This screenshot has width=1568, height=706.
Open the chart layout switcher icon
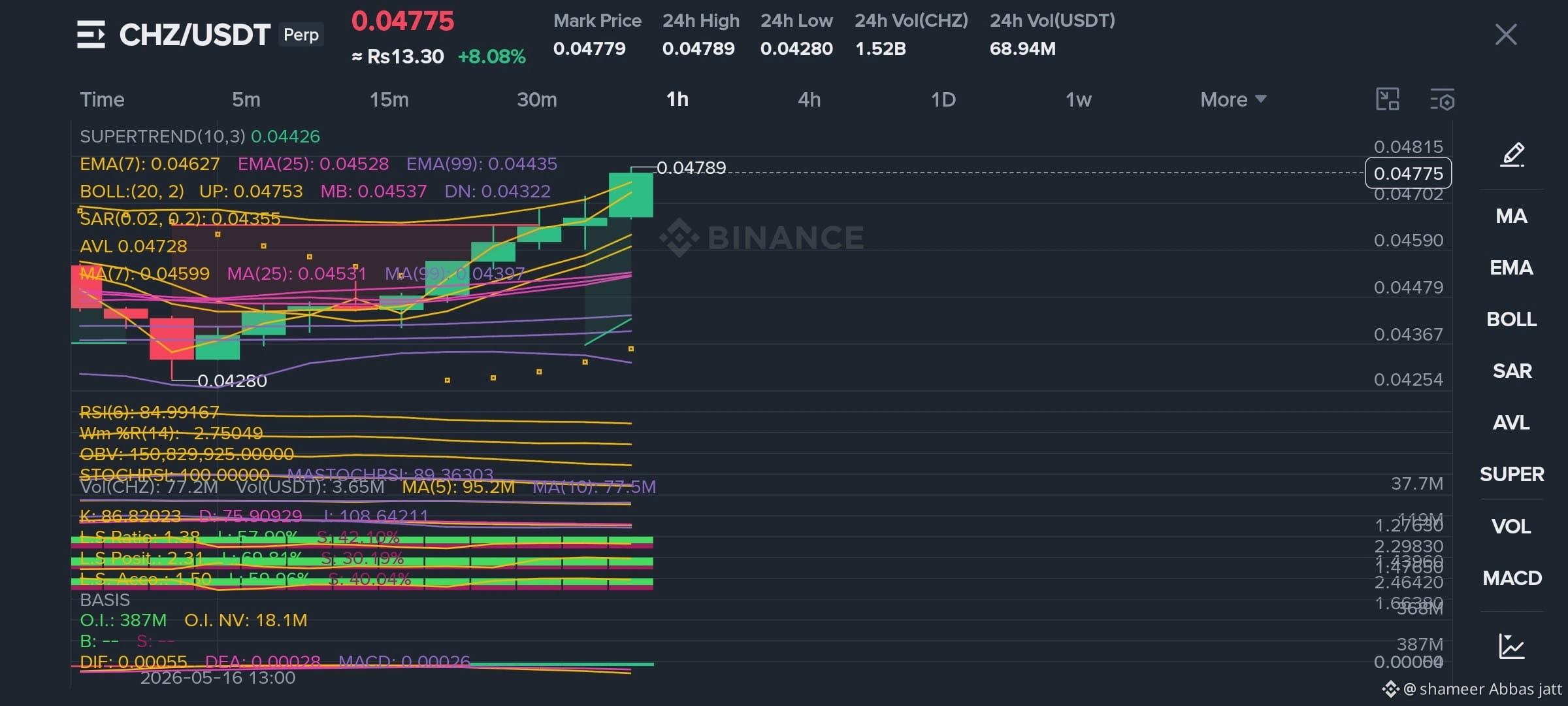(x=1387, y=99)
